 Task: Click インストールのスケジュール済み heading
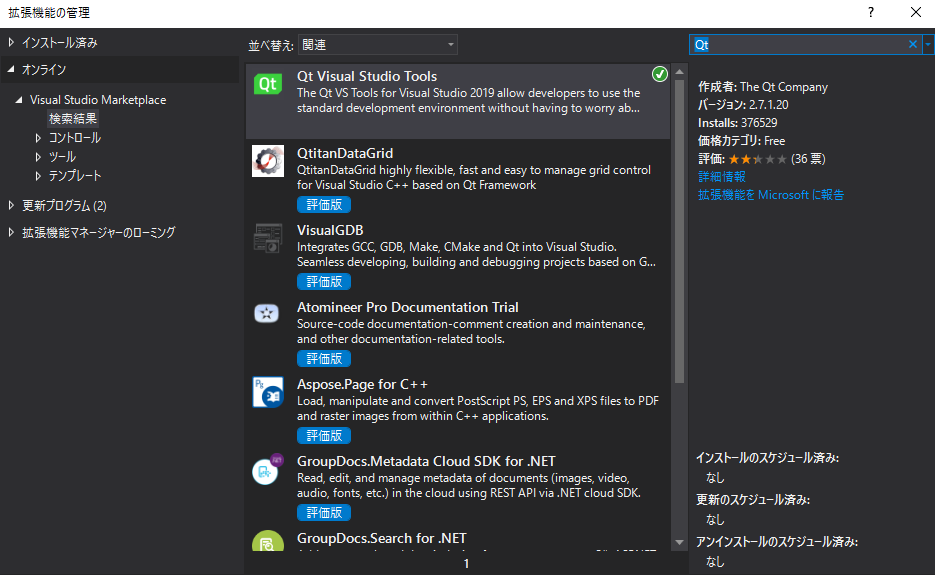(x=767, y=458)
